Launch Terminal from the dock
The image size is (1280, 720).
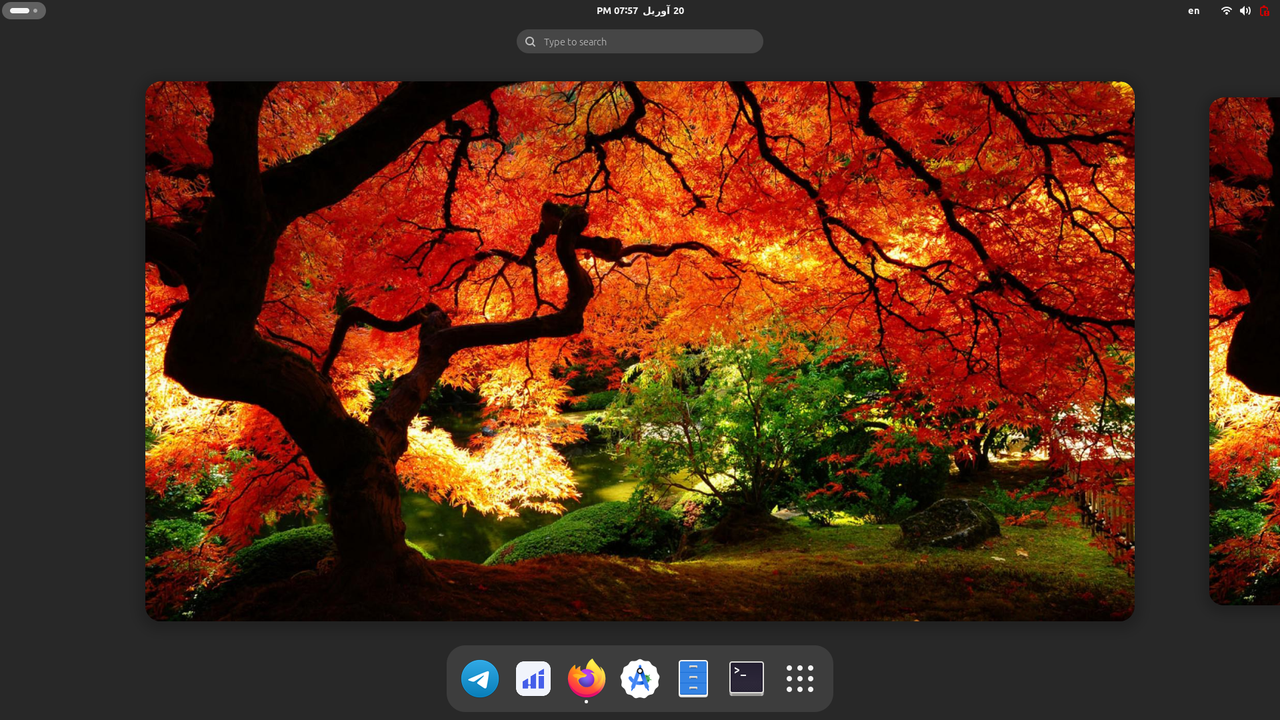(746, 679)
